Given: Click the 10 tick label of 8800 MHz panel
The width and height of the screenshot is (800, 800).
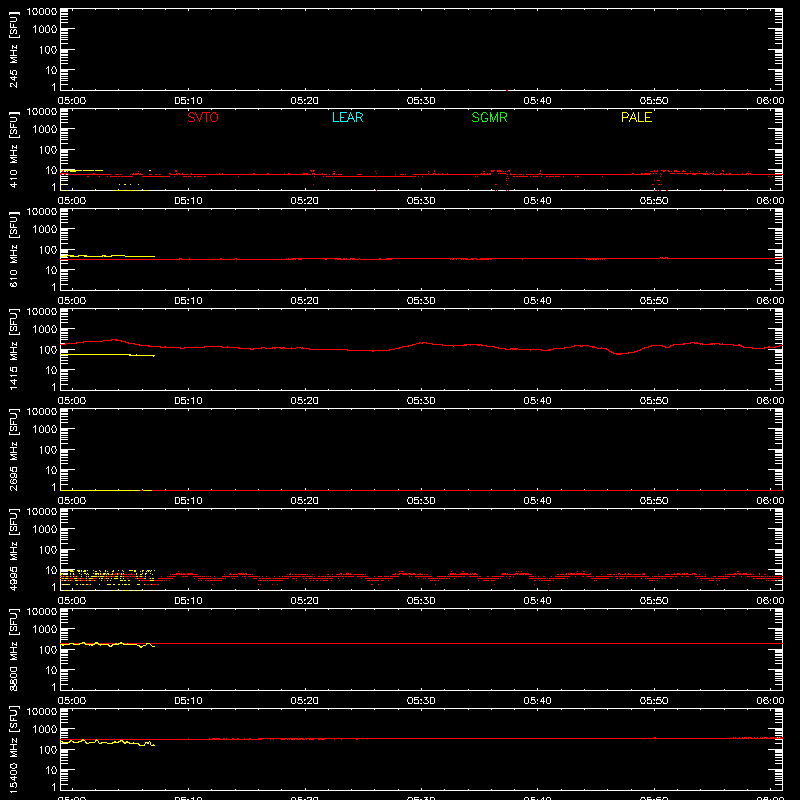Looking at the screenshot, I should [x=52, y=670].
